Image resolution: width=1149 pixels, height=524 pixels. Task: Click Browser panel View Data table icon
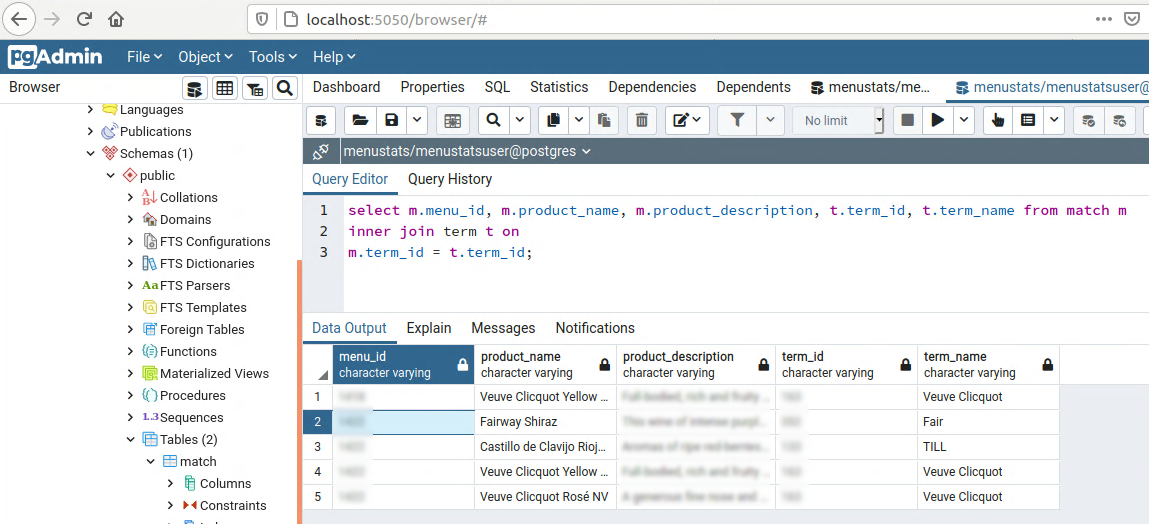[225, 89]
